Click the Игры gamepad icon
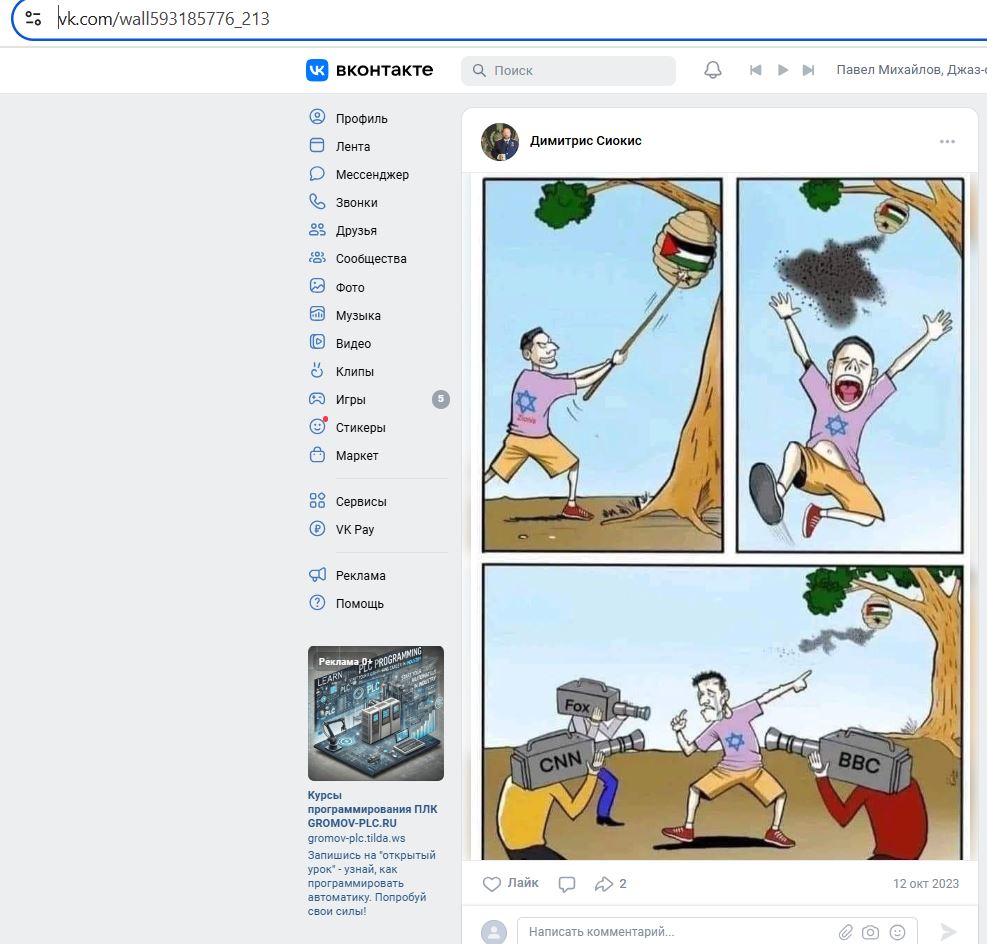This screenshot has height=944, width=987. coord(317,398)
